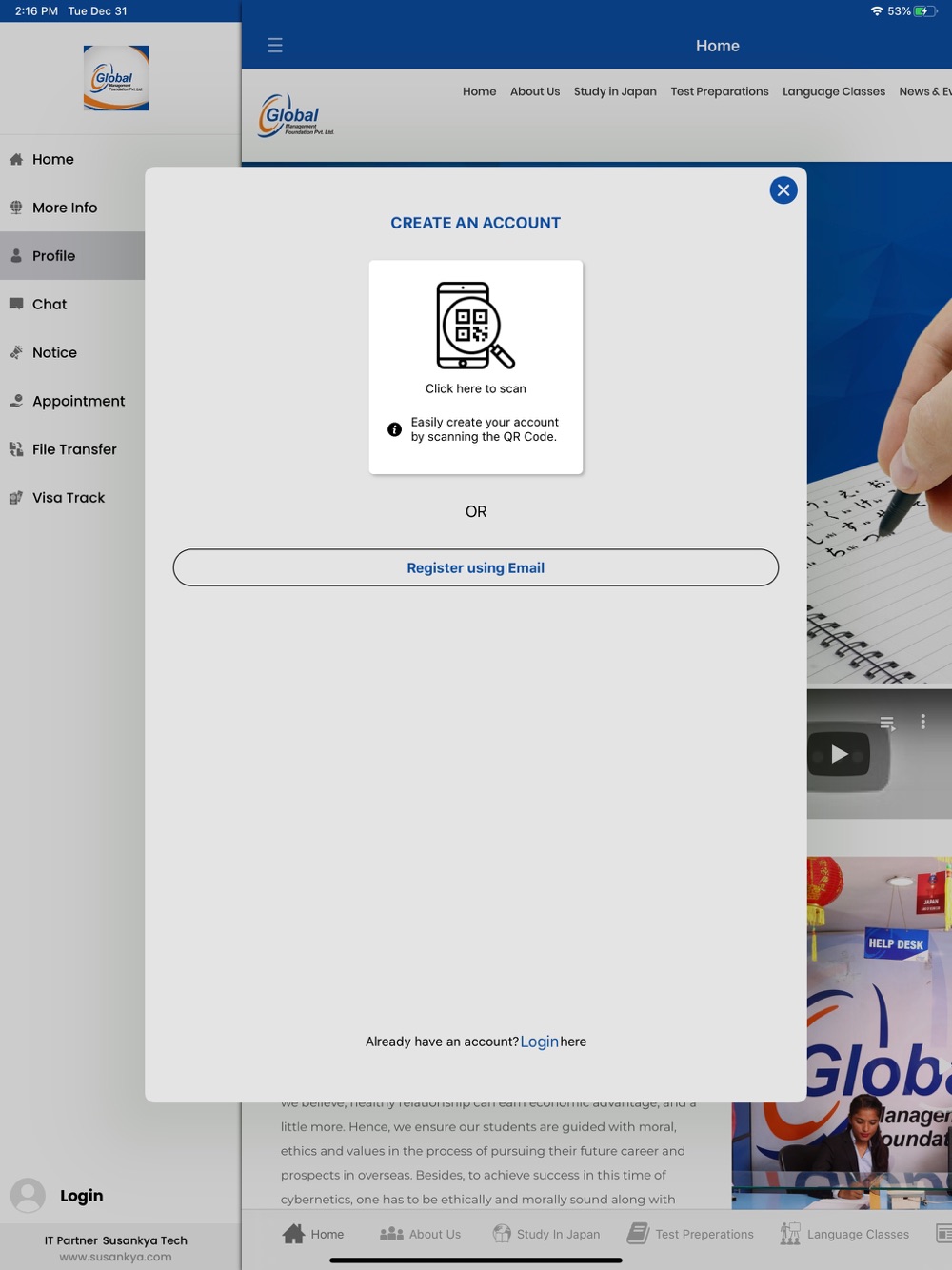Screen dimensions: 952x1270
Task: Open About Us in top navigation
Action: 535,91
